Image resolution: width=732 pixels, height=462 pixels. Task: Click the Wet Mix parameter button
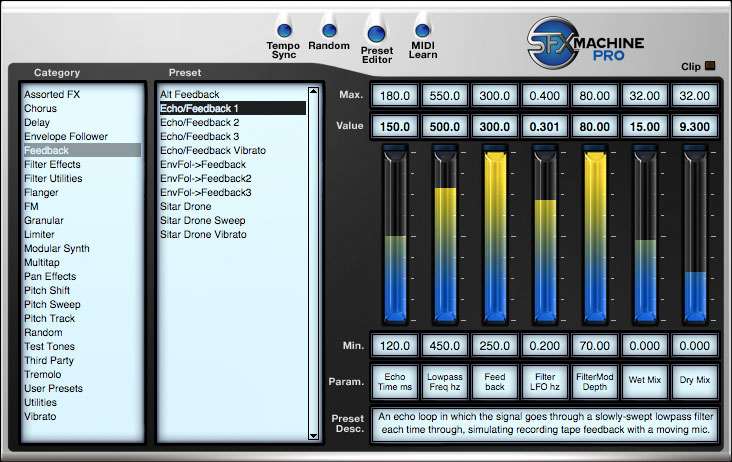click(x=645, y=380)
